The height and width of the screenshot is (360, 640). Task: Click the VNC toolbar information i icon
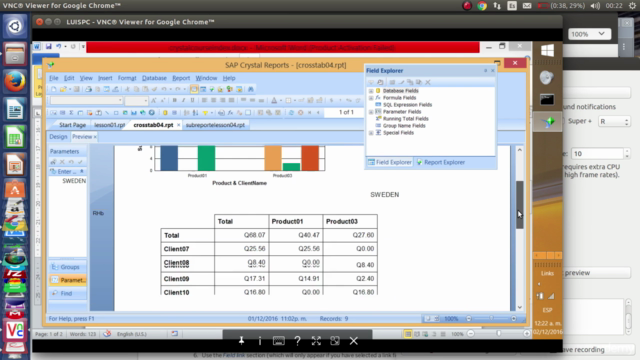pos(260,341)
